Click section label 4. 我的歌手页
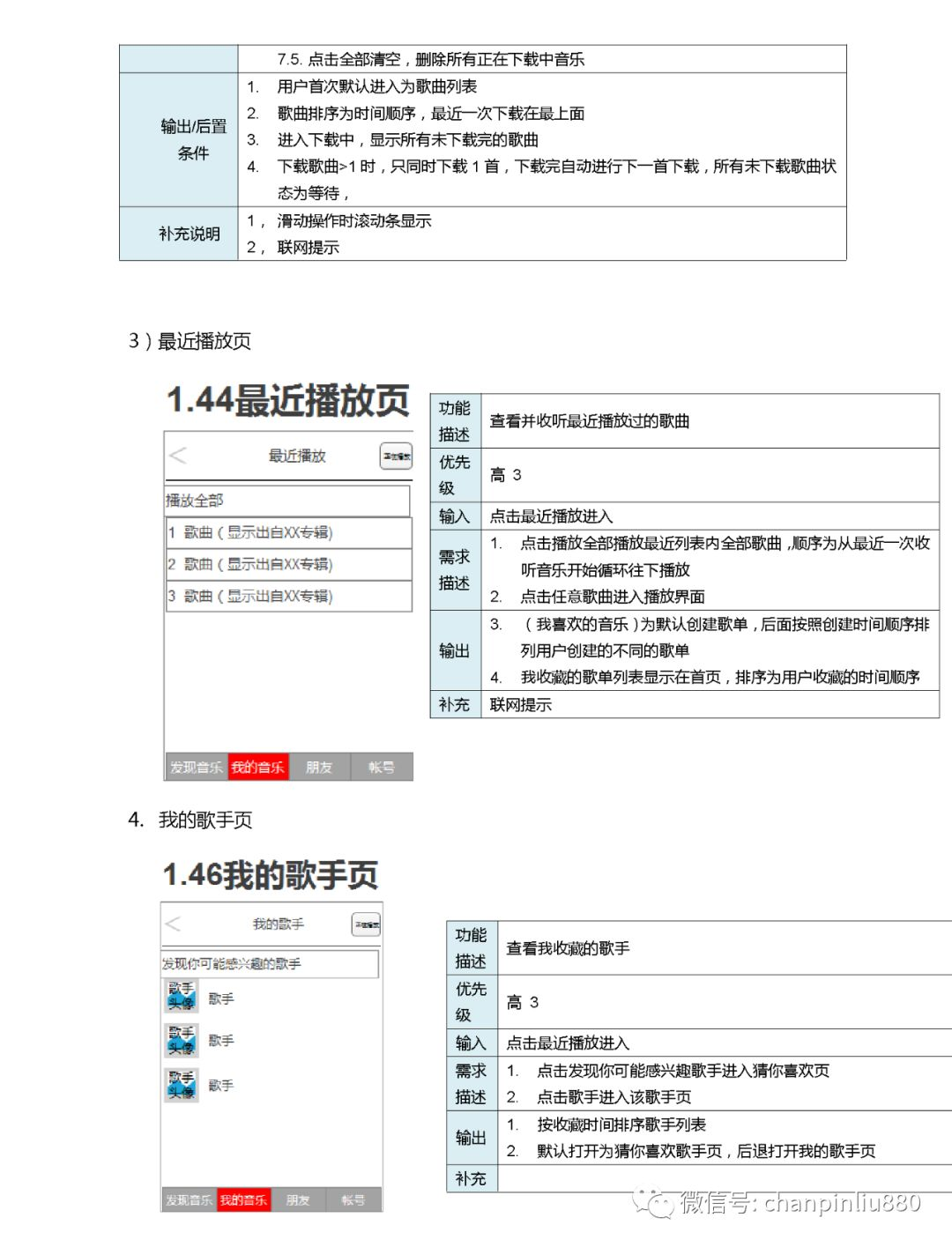Viewport: 952px width, 1247px height. (190, 820)
